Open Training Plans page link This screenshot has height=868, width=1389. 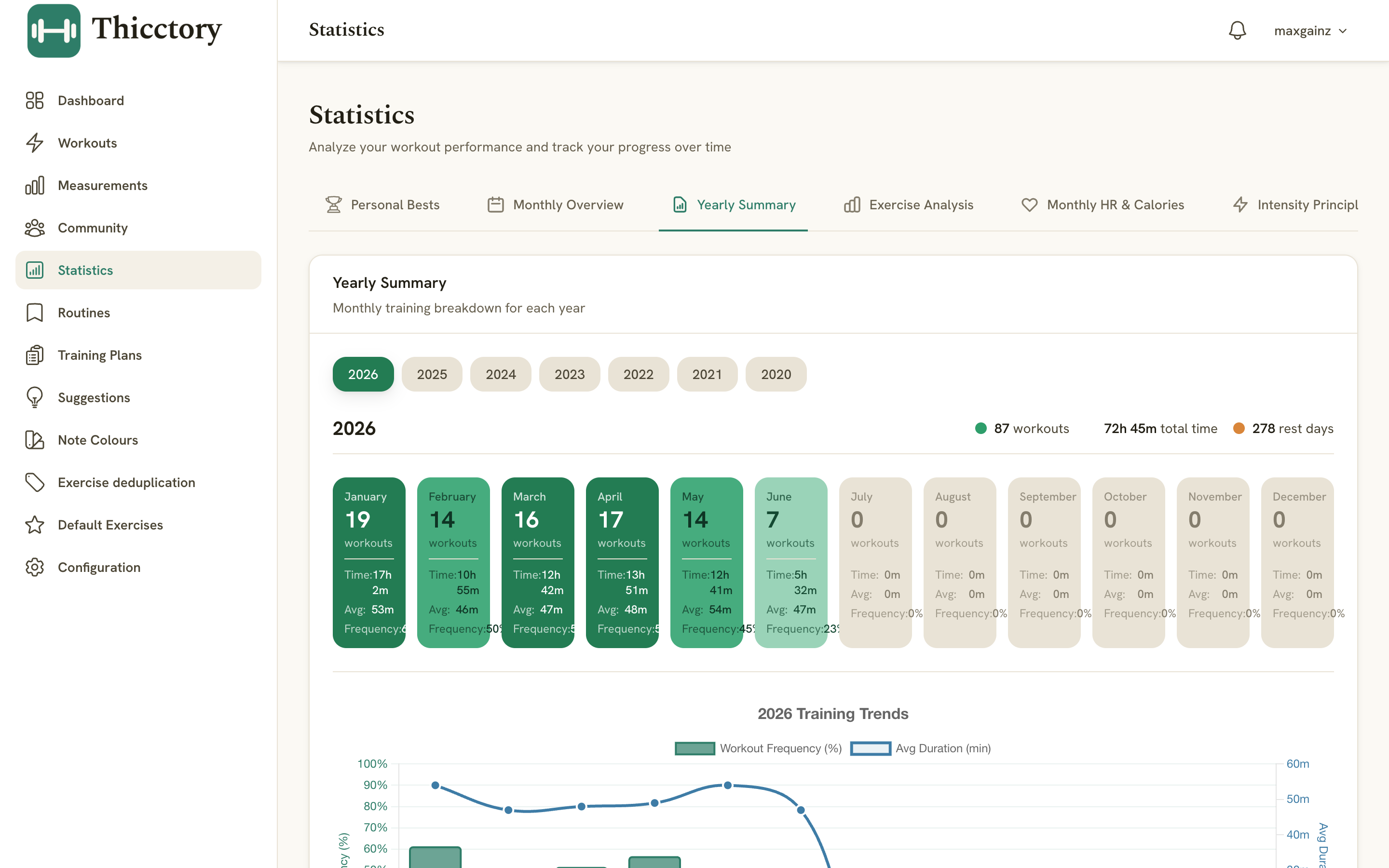pos(138,355)
